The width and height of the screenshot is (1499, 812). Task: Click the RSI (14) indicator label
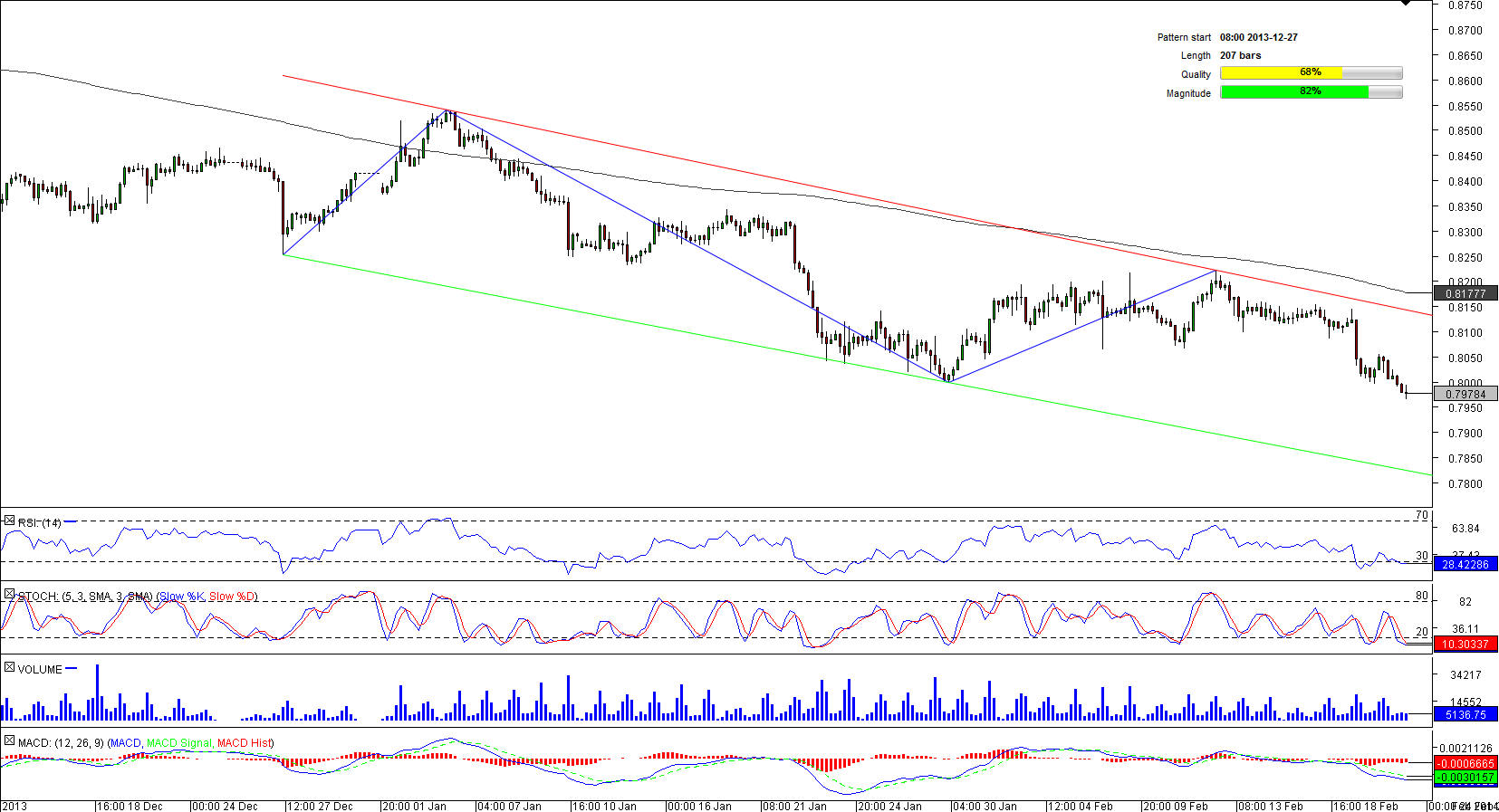click(x=40, y=522)
